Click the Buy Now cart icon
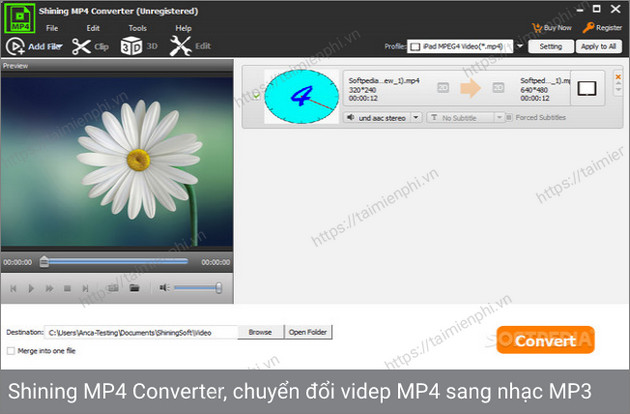630x414 pixels. click(x=537, y=28)
